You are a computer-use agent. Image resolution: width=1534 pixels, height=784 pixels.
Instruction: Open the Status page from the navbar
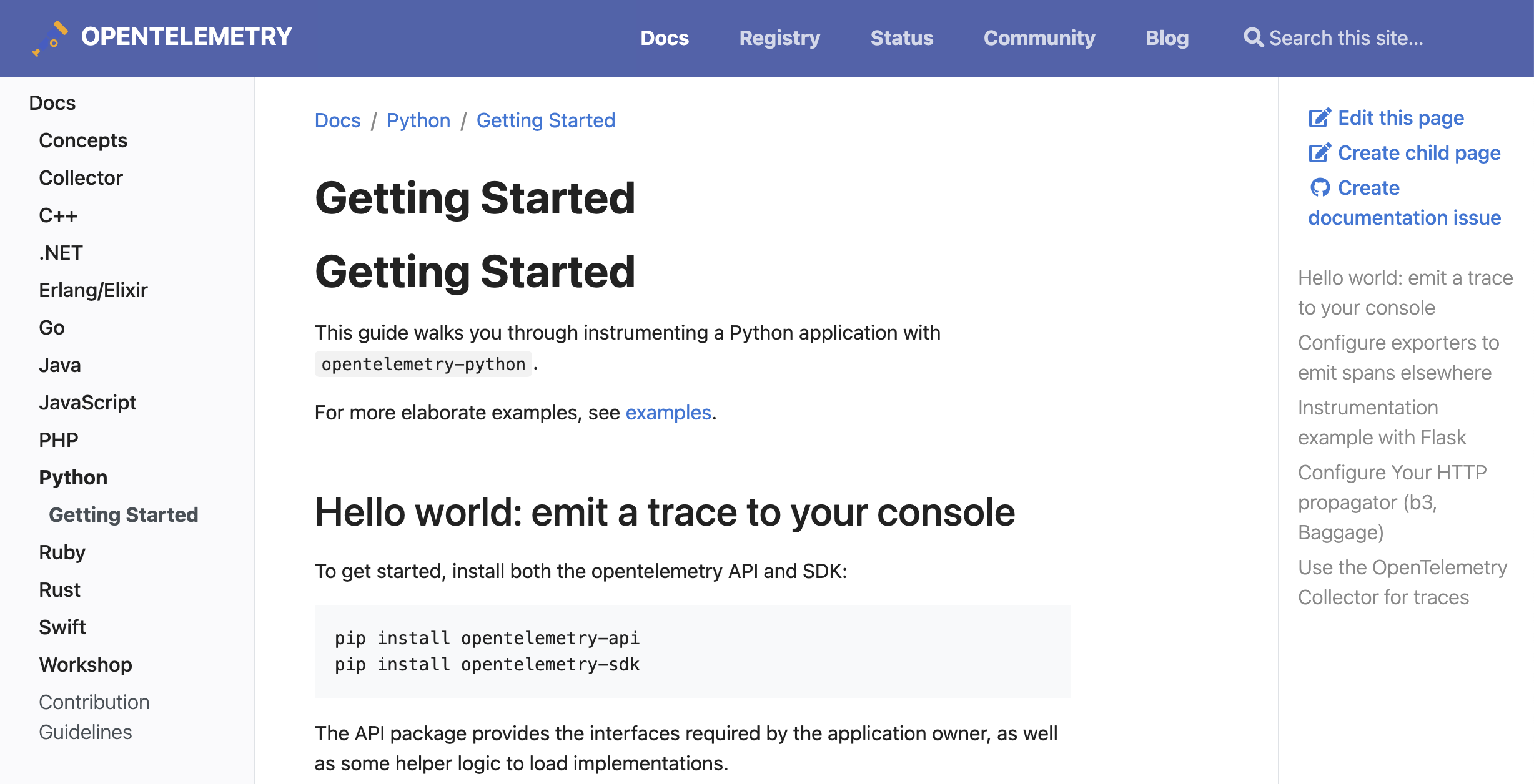(902, 37)
